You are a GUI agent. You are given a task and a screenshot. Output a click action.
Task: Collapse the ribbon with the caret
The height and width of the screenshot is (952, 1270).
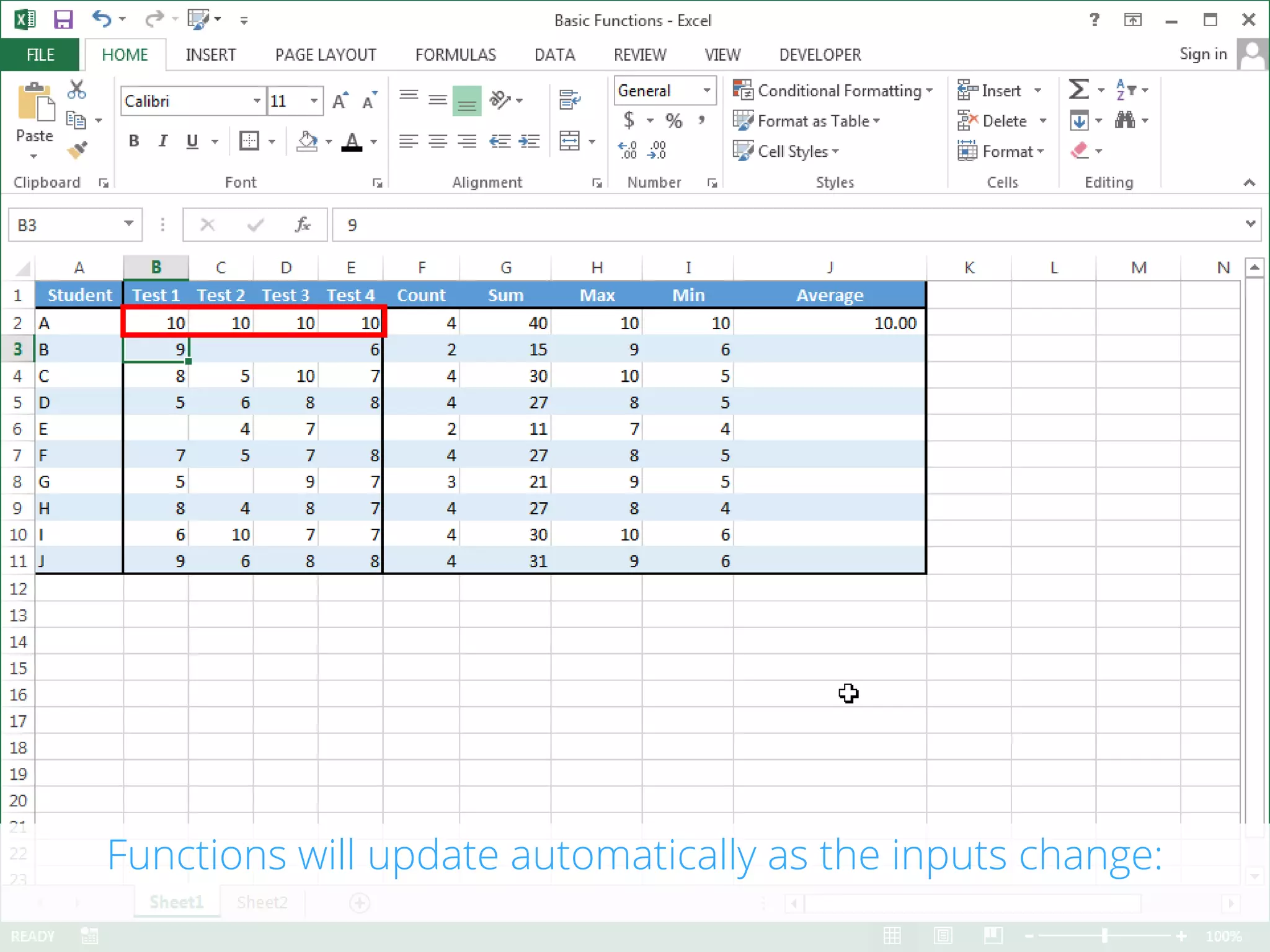pyautogui.click(x=1250, y=182)
